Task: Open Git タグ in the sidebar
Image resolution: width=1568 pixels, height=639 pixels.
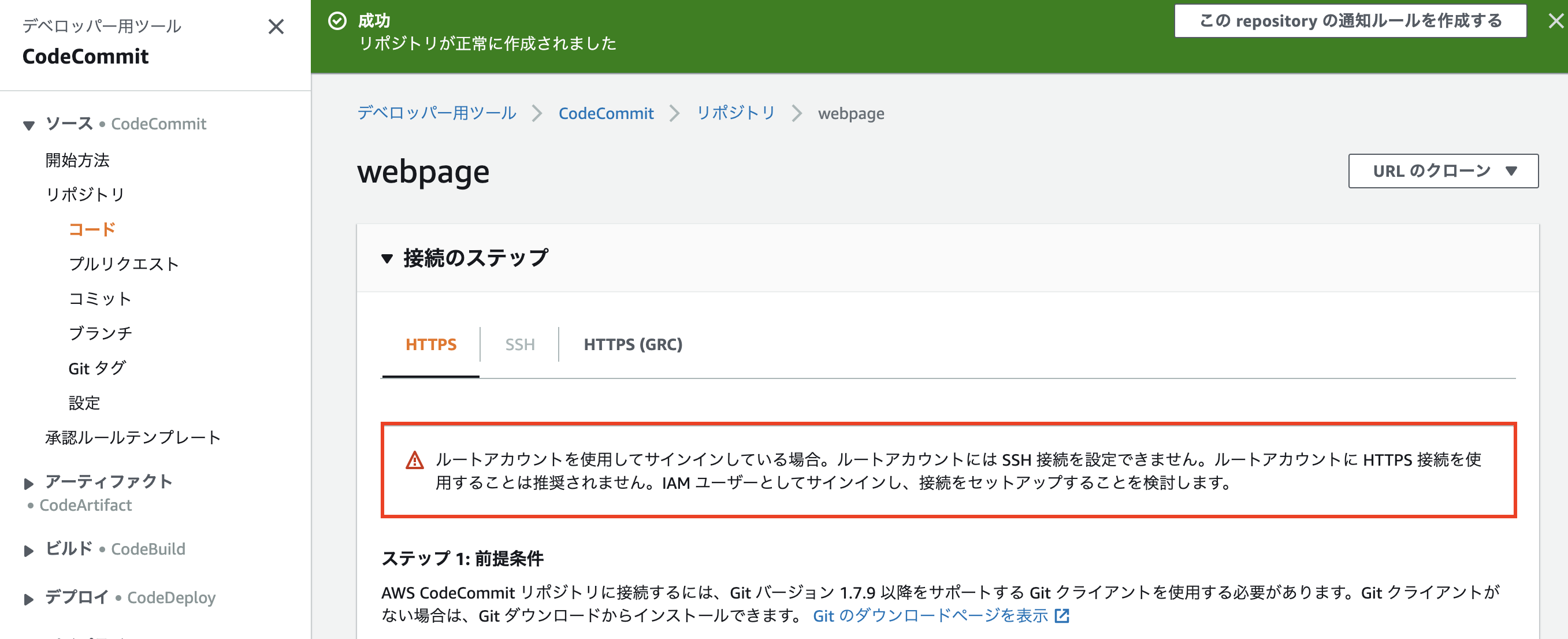Action: [97, 368]
